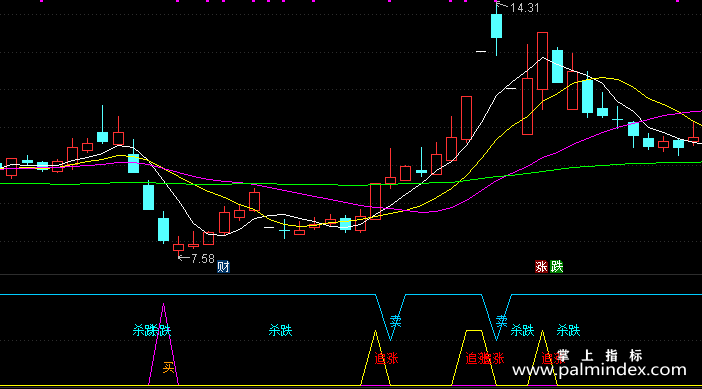The height and width of the screenshot is (389, 702).
Task: Click the 杀跌 label right after second 卖
Action: pyautogui.click(x=522, y=331)
